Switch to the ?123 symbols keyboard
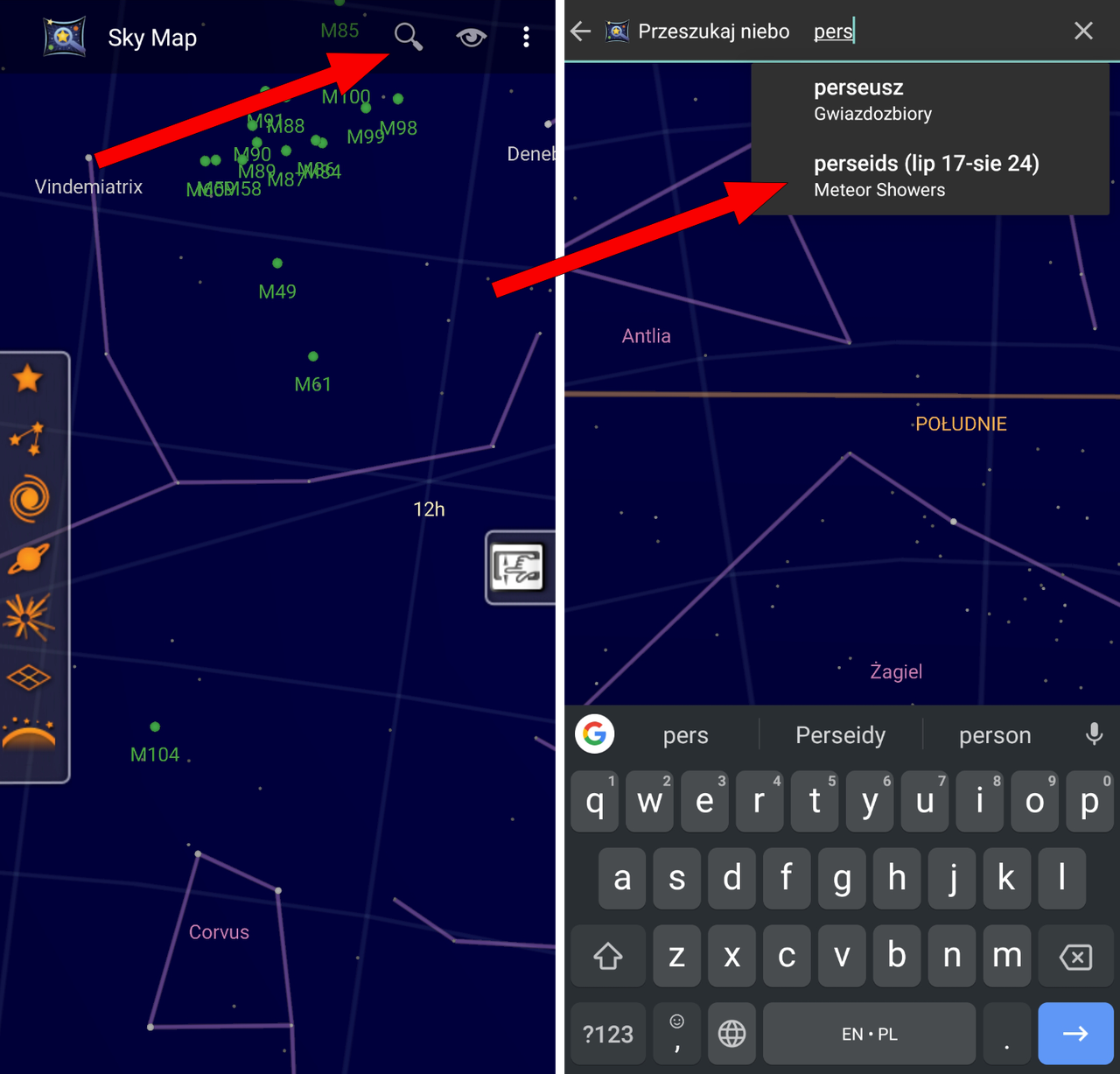The height and width of the screenshot is (1074, 1120). point(608,1034)
